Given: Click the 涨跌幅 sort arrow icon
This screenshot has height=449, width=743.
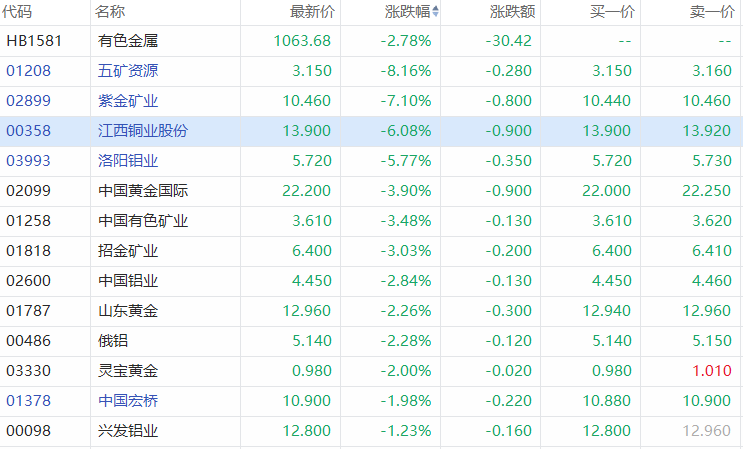Looking at the screenshot, I should click(435, 12).
